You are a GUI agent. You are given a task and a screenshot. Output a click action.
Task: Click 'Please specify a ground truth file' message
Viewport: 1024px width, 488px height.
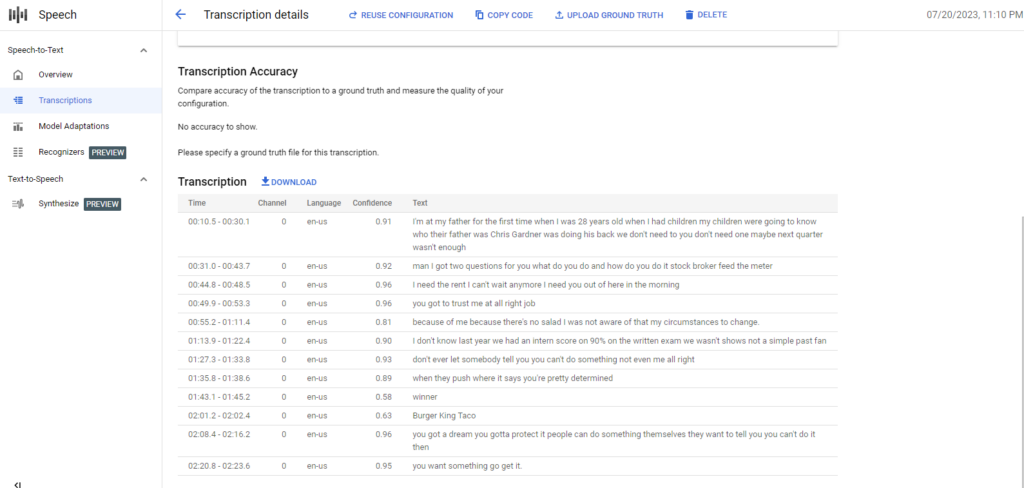[x=278, y=153]
